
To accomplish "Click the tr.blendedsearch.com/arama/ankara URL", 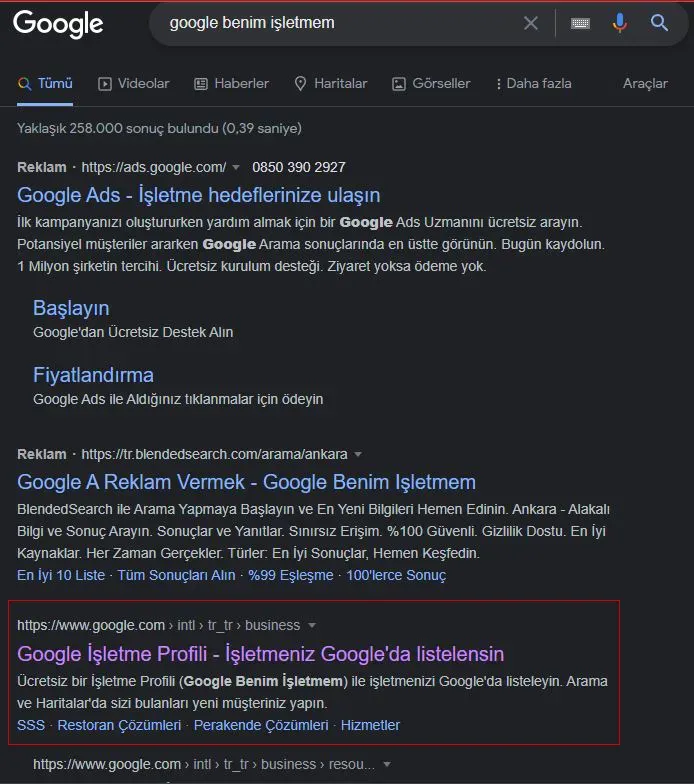I will coord(214,454).
